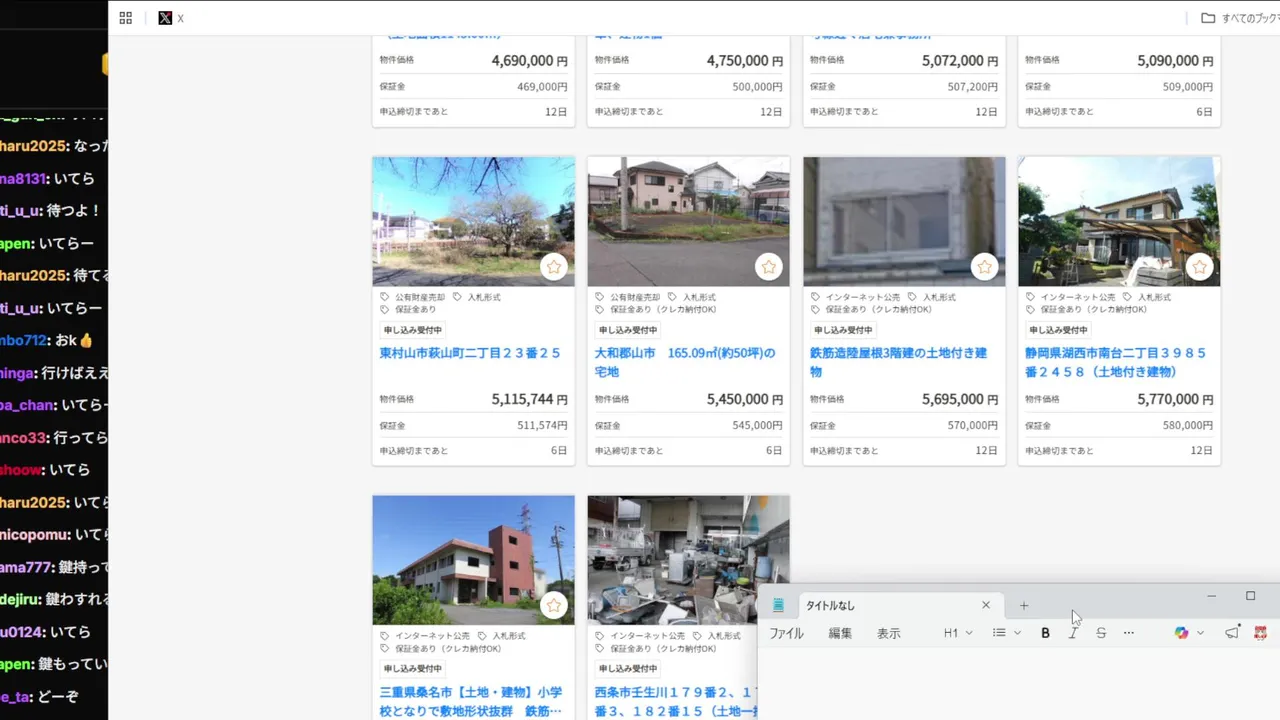Toggle favorite star on the 静岡県湖西市 listing

pyautogui.click(x=1200, y=267)
